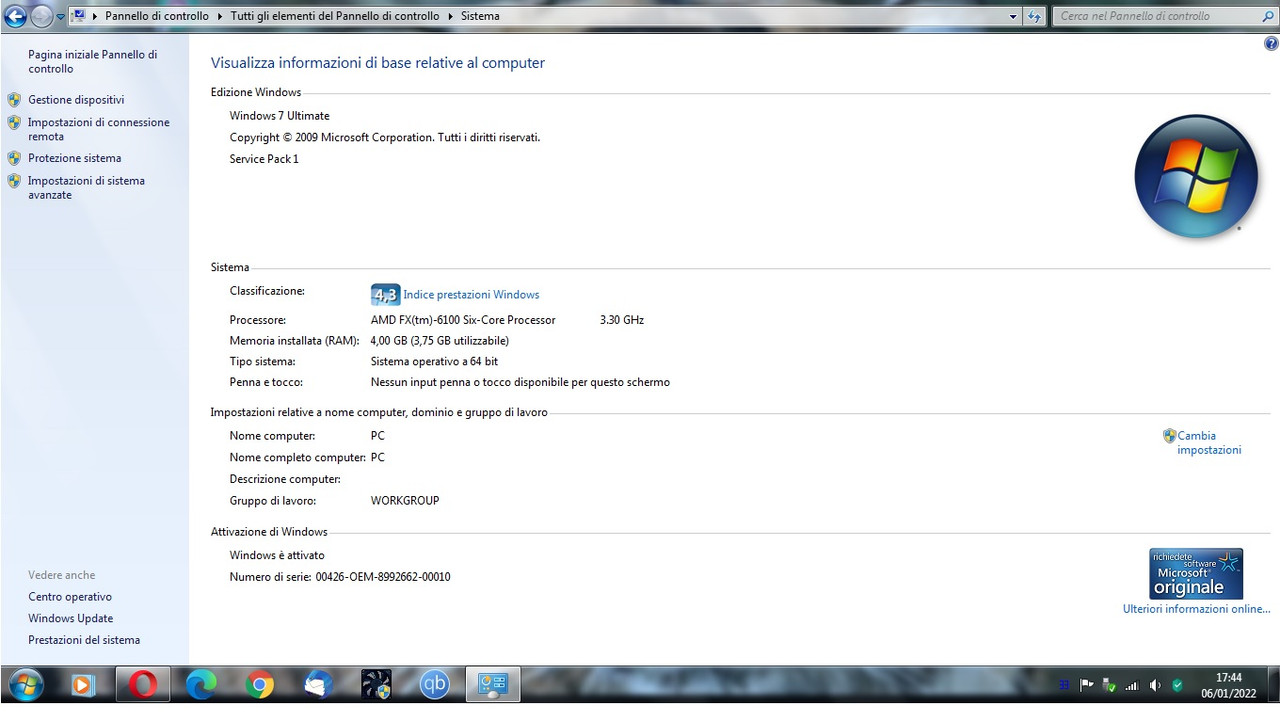Launch Google Chrome from taskbar
The height and width of the screenshot is (723, 1280).
[260, 685]
